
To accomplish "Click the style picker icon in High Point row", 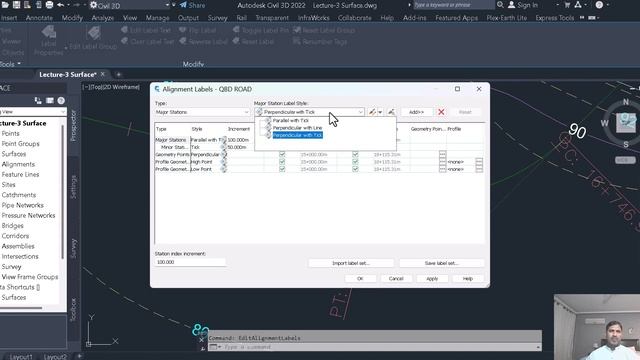I will (224, 162).
